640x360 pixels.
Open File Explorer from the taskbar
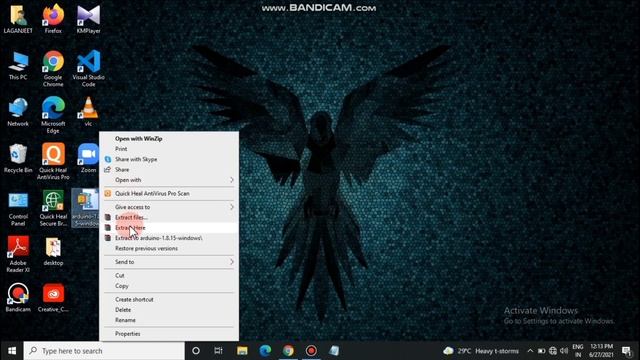point(242,351)
